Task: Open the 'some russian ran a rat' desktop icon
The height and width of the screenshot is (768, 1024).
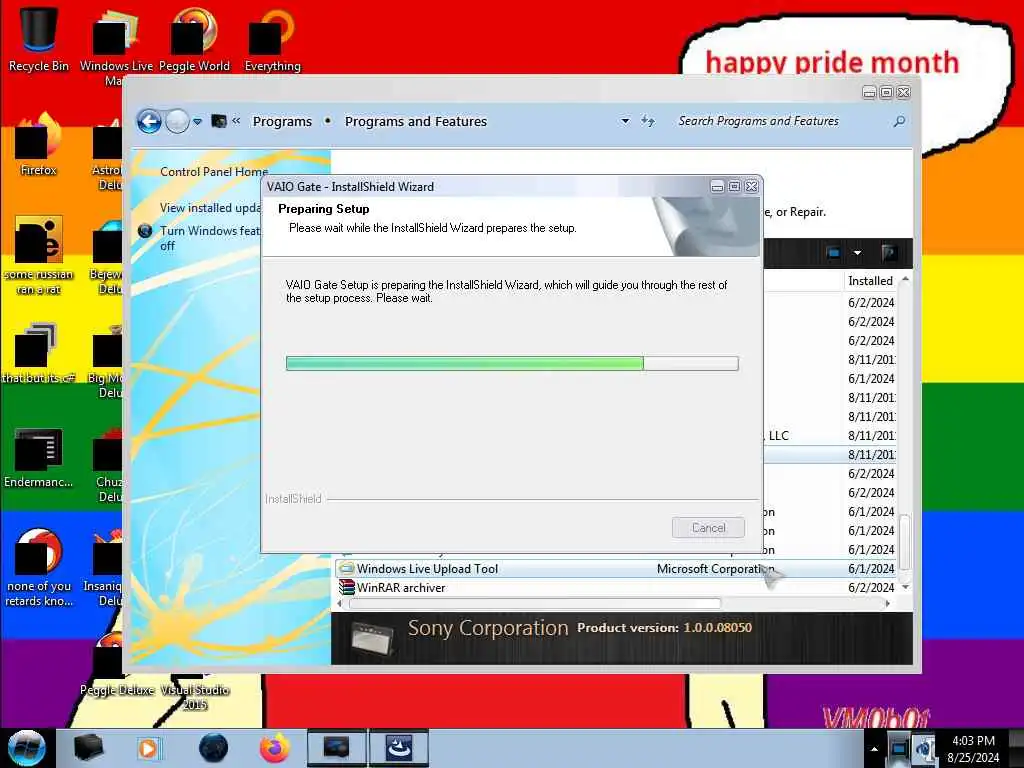Action: pyautogui.click(x=39, y=255)
